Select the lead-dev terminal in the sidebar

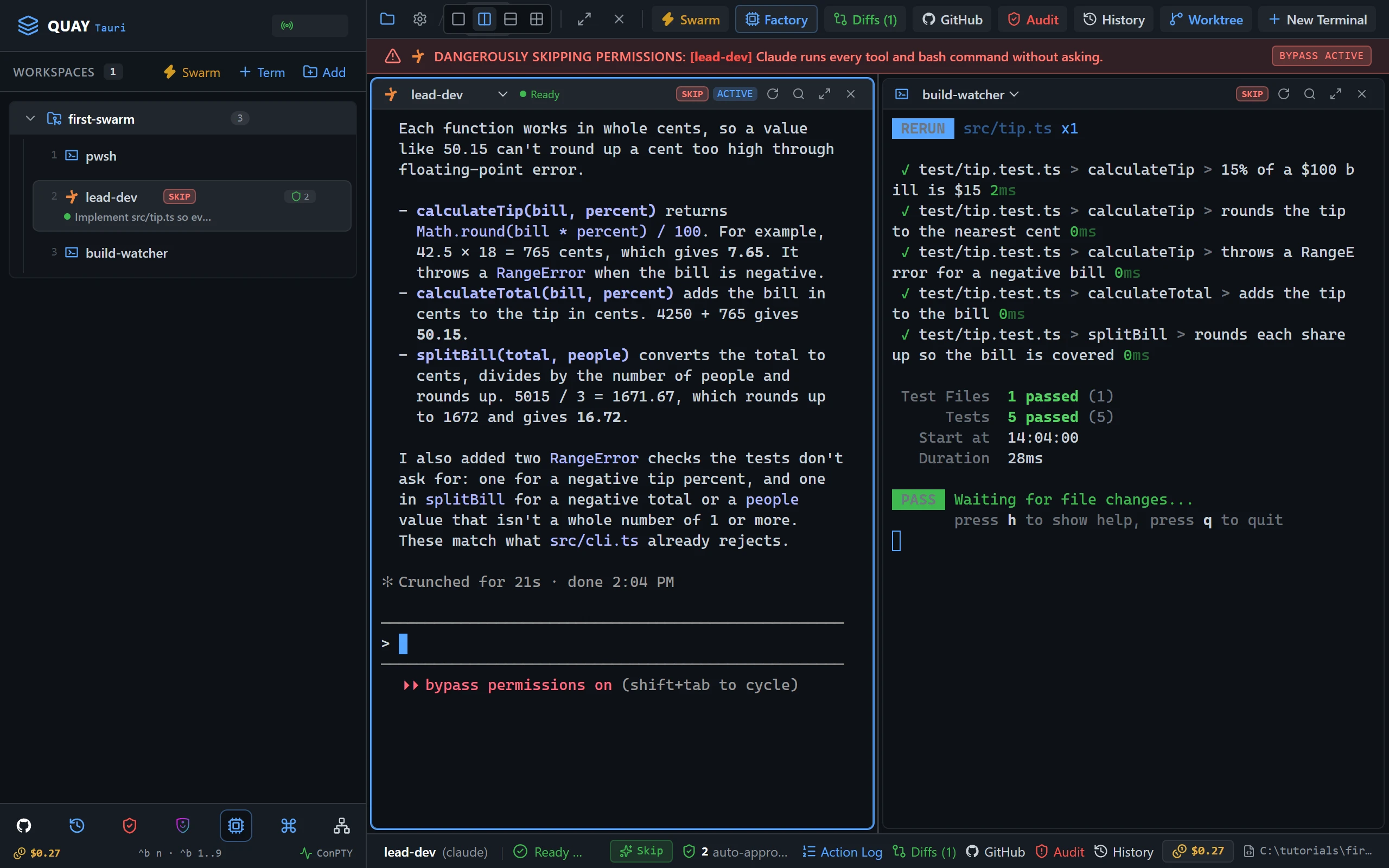click(x=192, y=206)
